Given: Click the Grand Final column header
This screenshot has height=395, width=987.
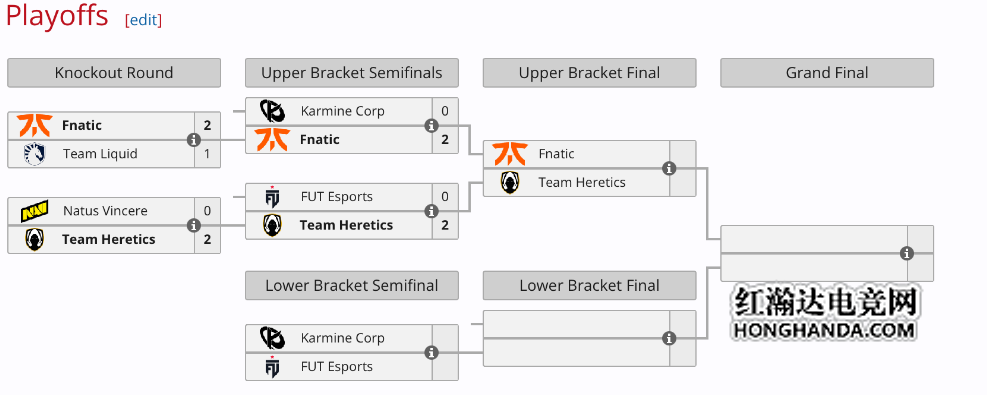Looking at the screenshot, I should (827, 73).
